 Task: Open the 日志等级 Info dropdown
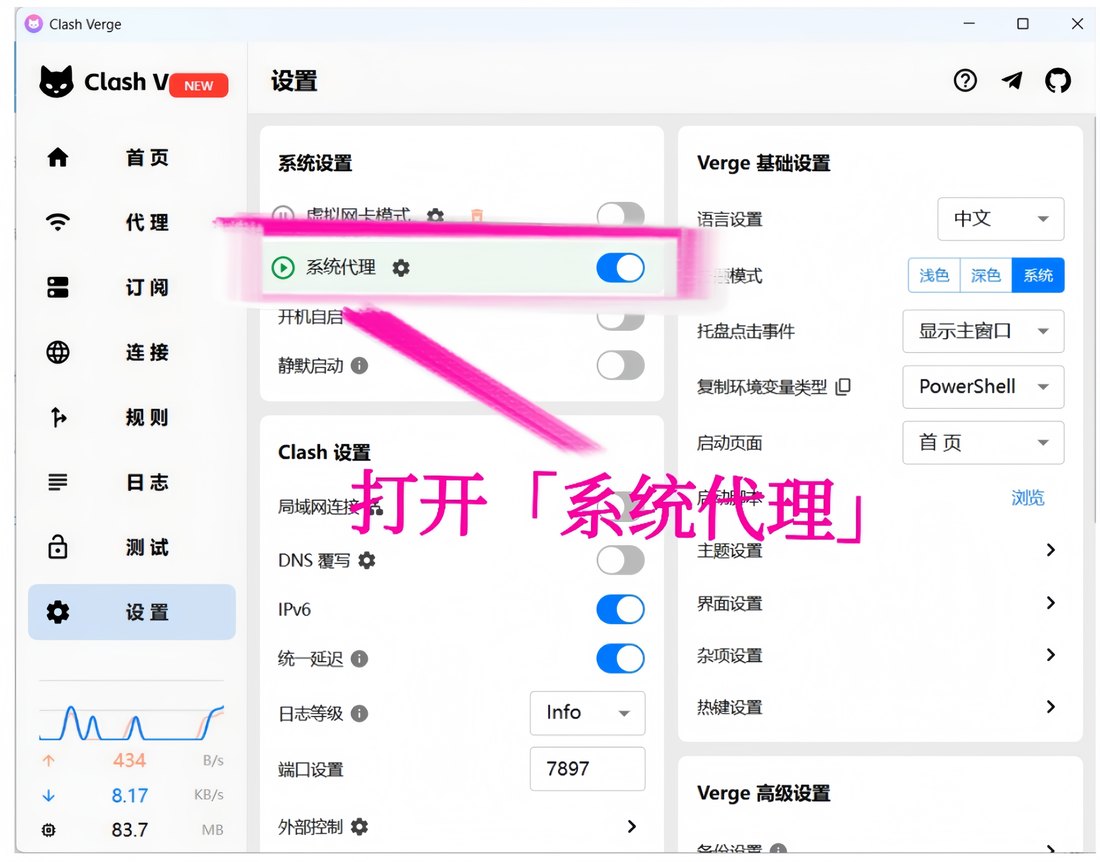[587, 713]
